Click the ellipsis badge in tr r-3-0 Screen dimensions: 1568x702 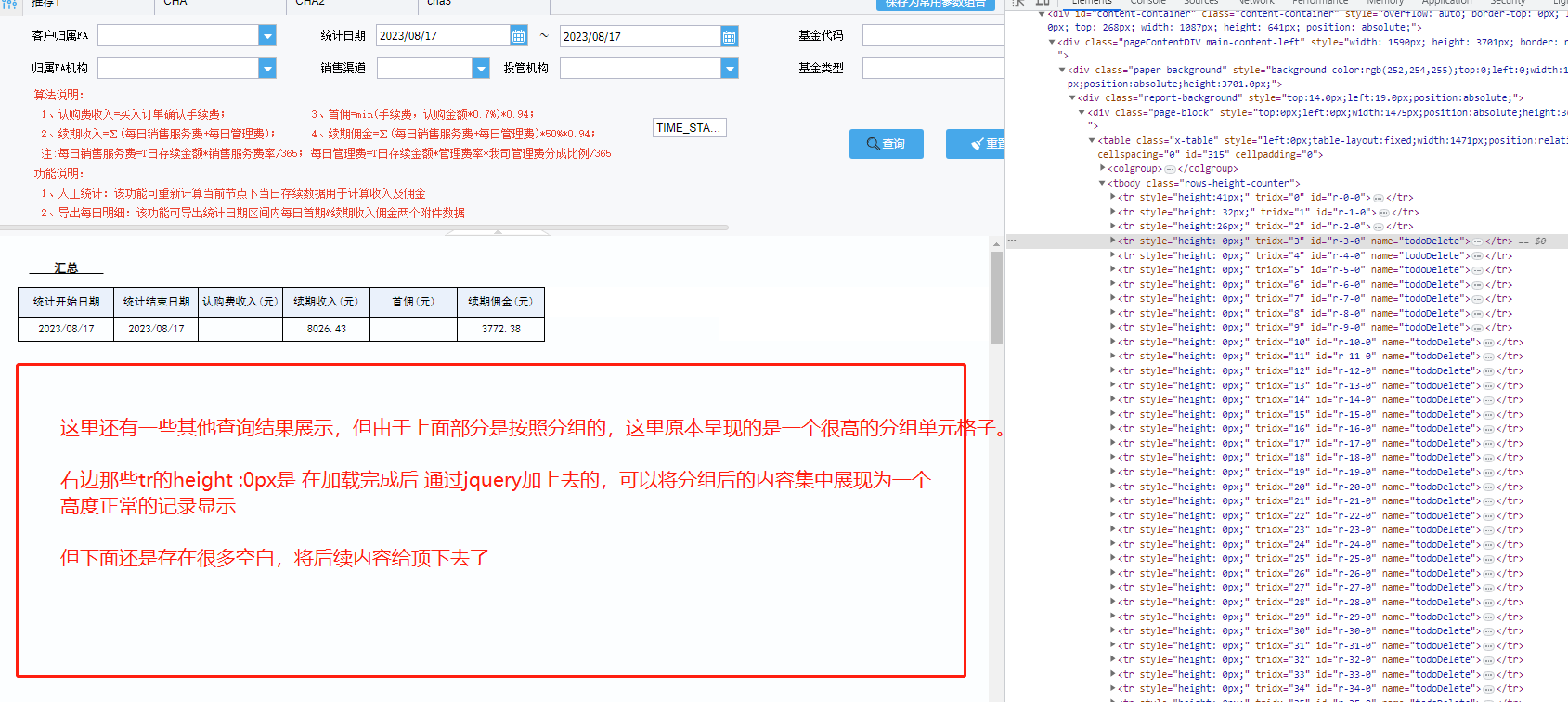(x=1477, y=241)
